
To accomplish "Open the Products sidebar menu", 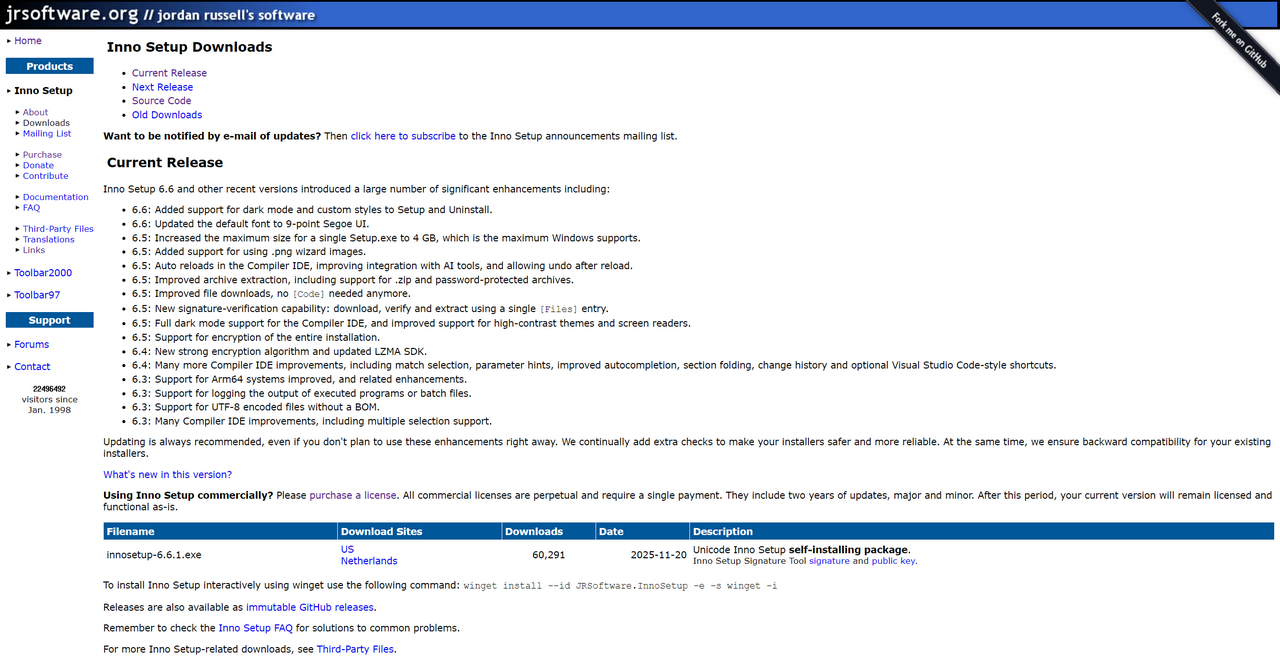I will 49,65.
